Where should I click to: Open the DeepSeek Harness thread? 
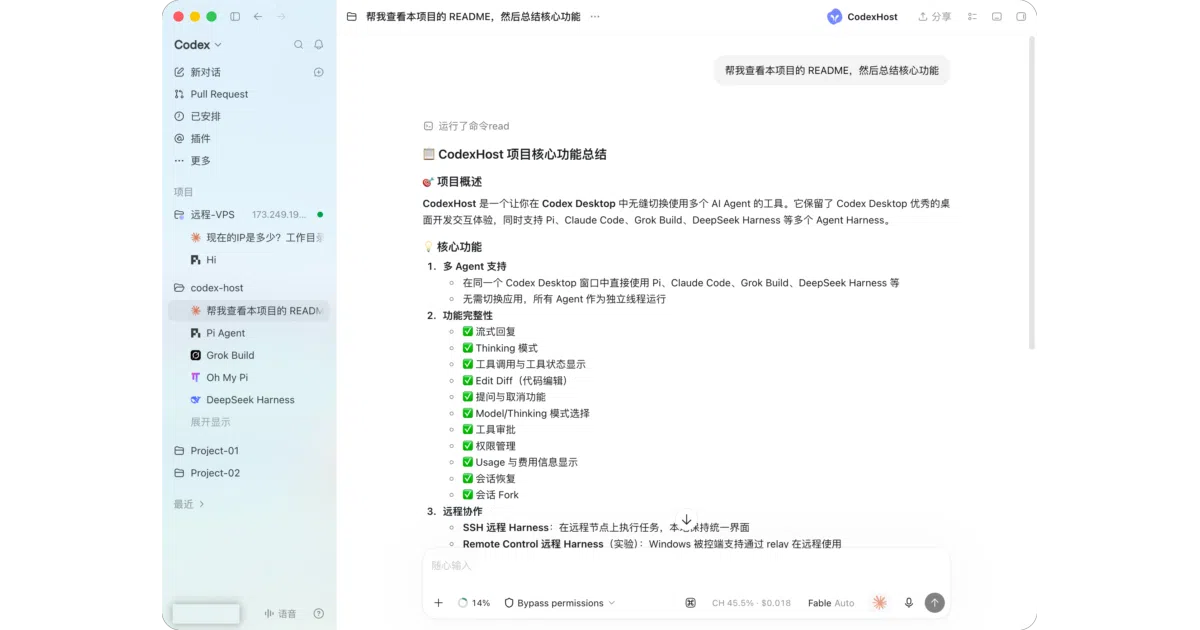pos(250,400)
